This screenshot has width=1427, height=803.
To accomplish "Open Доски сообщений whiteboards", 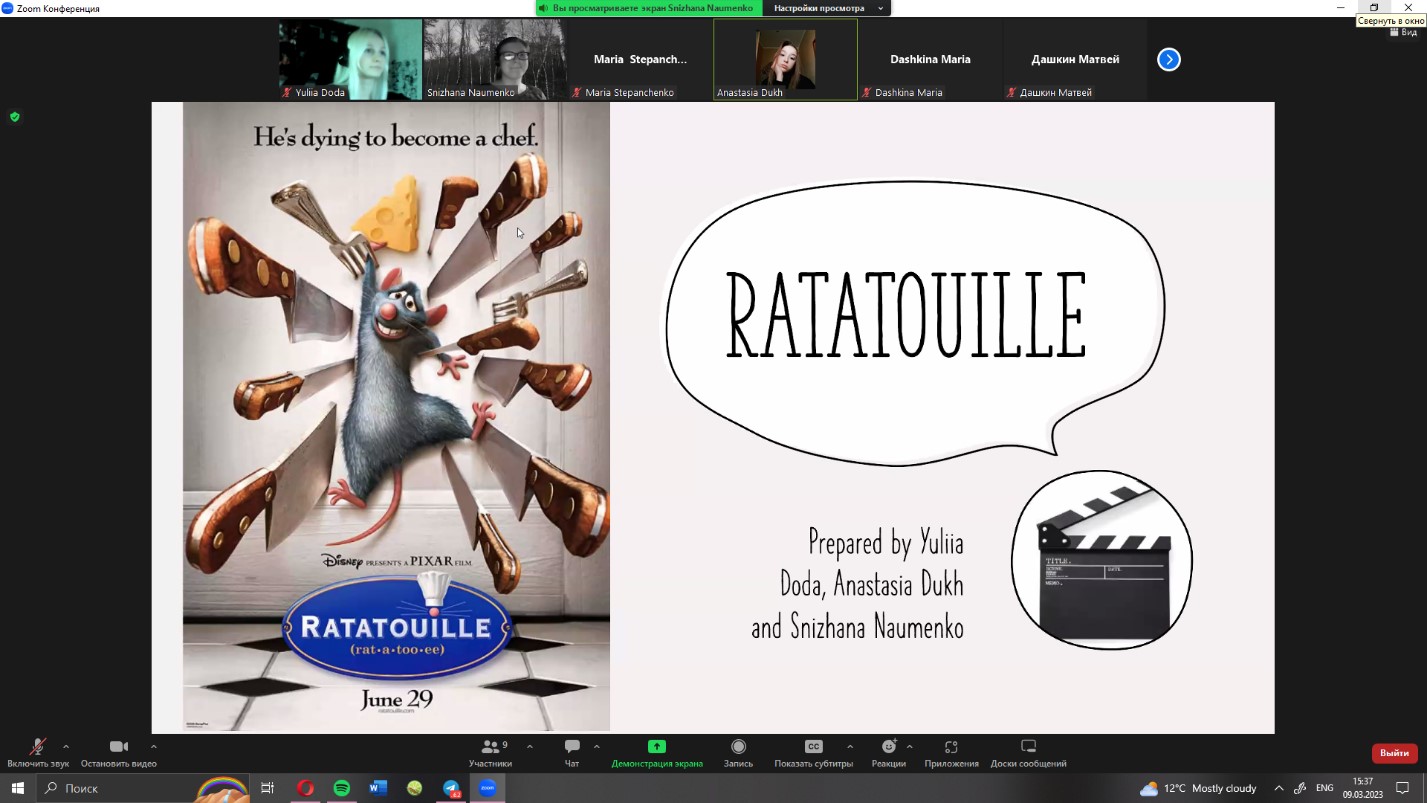I will (x=1028, y=747).
